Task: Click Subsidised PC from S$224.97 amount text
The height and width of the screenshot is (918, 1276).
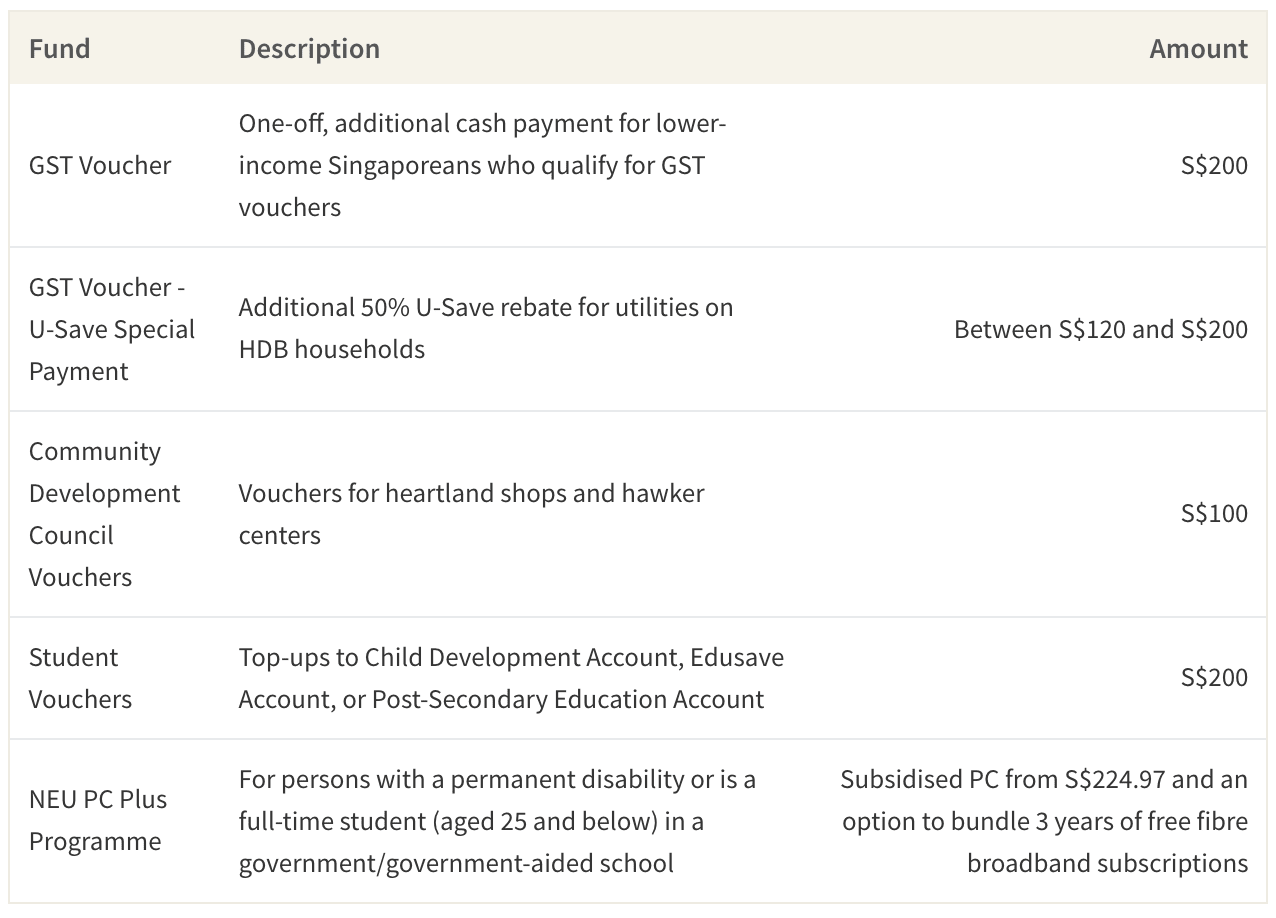Action: coord(1002,779)
